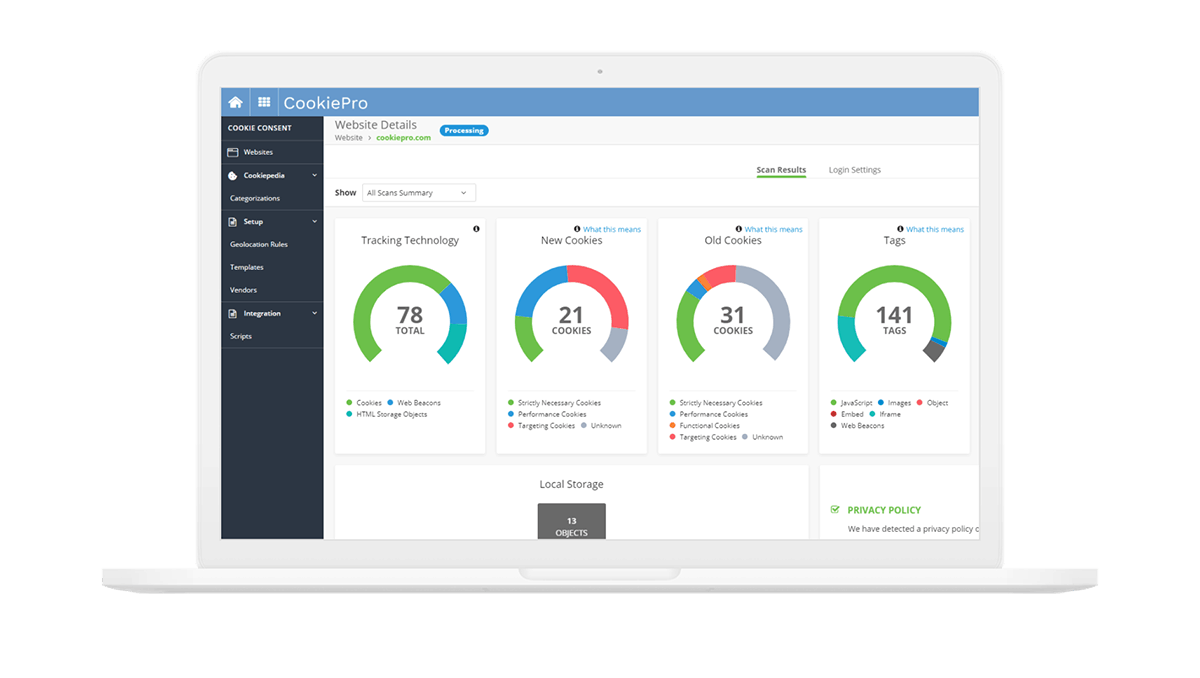Click the Integration section icon

click(233, 313)
